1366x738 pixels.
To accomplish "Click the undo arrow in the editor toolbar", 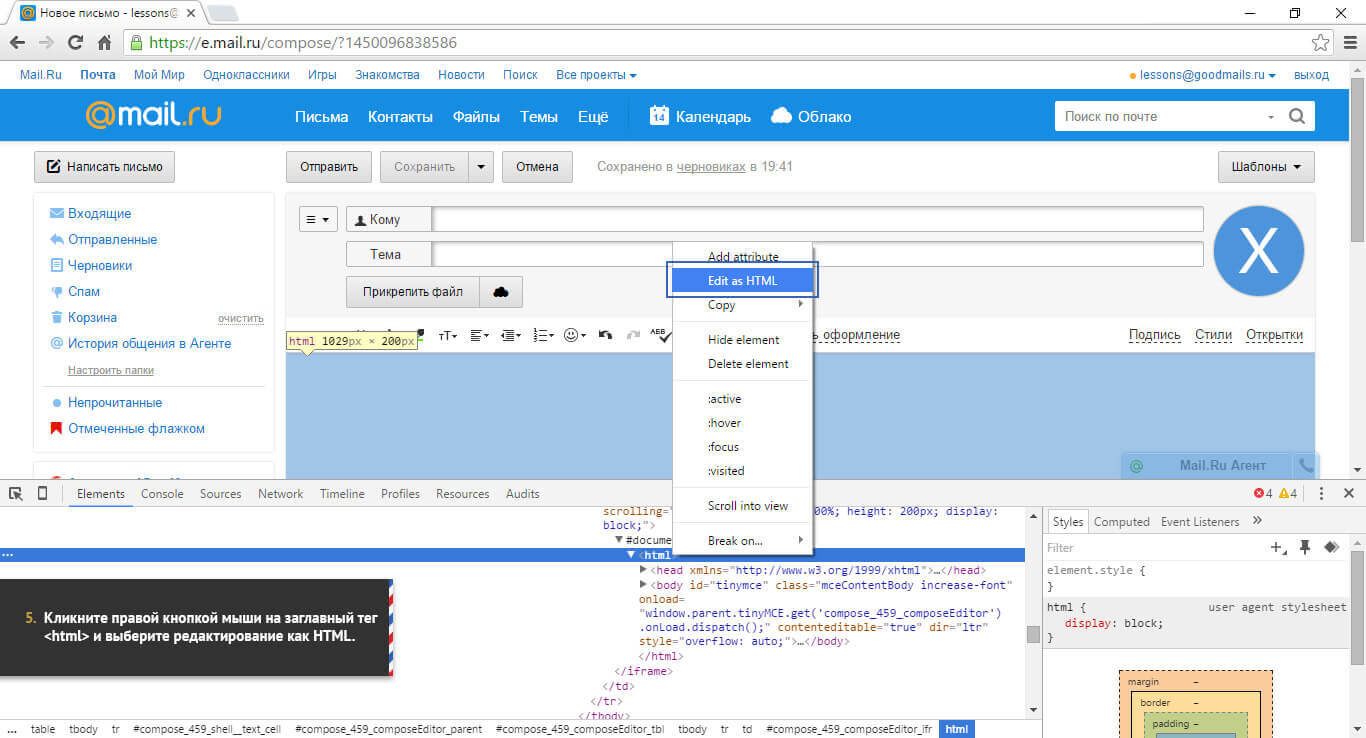I will [x=605, y=335].
